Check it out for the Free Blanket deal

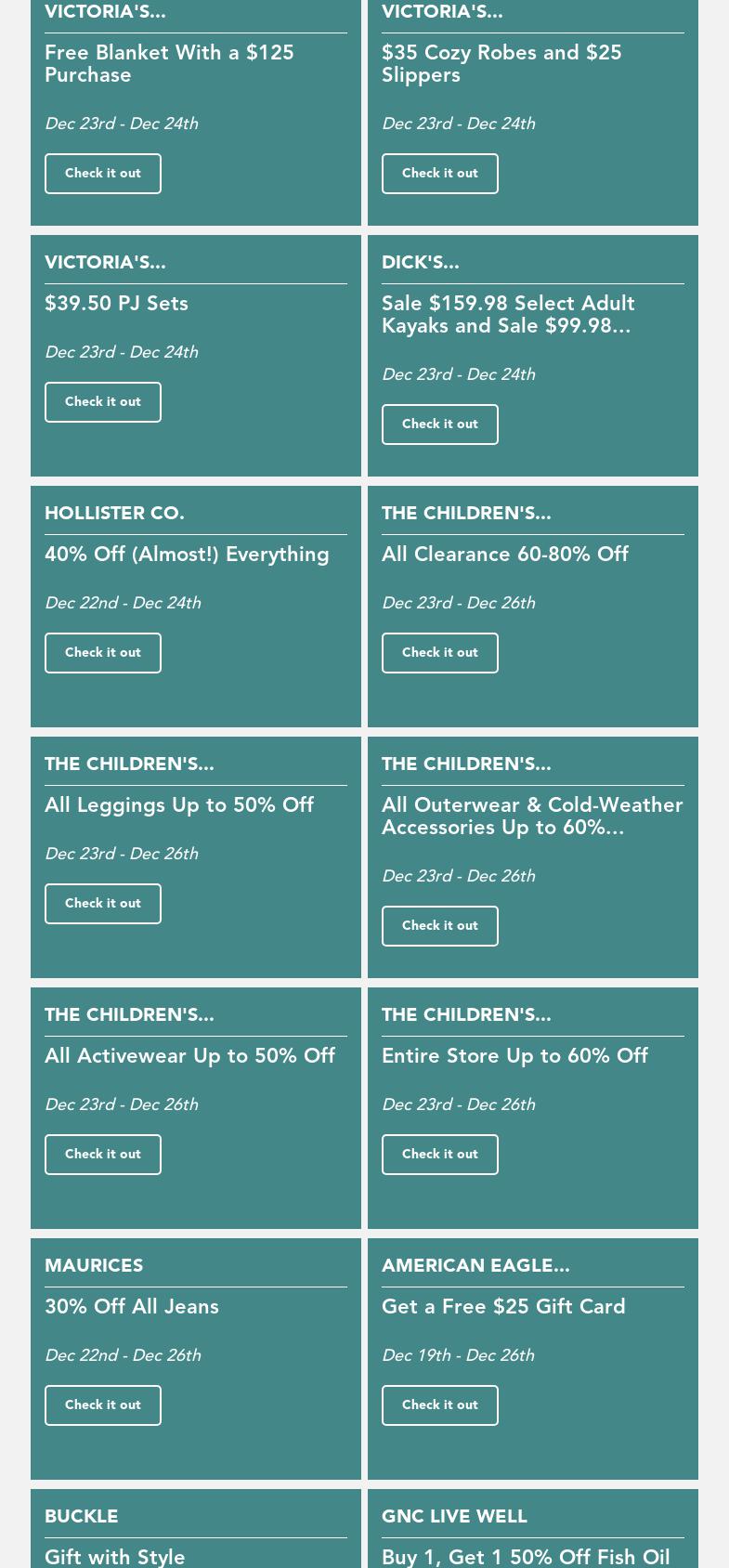click(x=102, y=173)
